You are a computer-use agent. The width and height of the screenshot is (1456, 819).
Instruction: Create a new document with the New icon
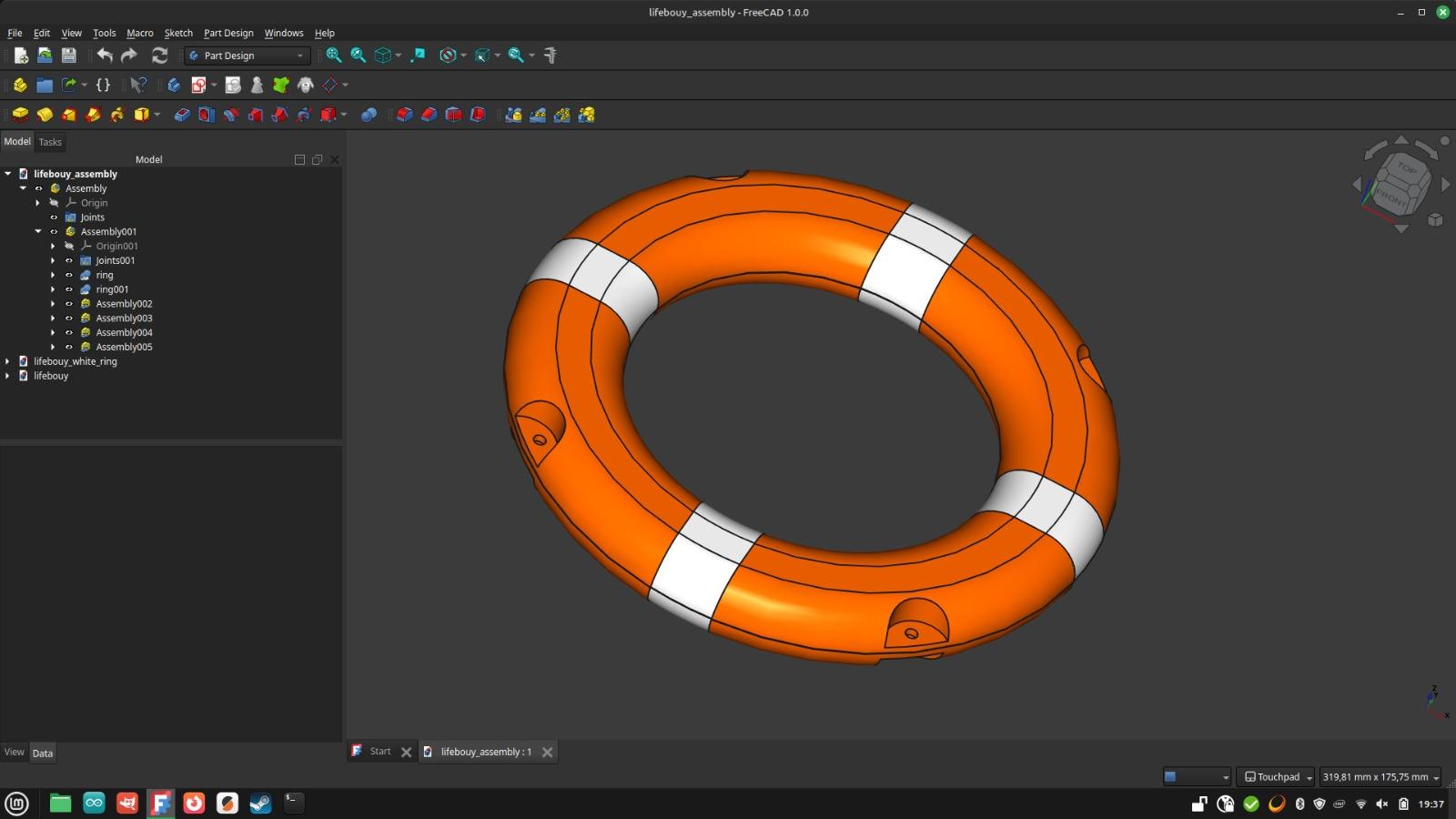pos(20,56)
